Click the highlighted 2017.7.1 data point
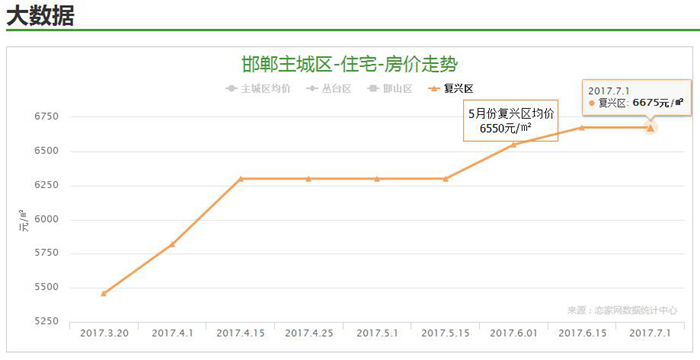 pyautogui.click(x=650, y=128)
